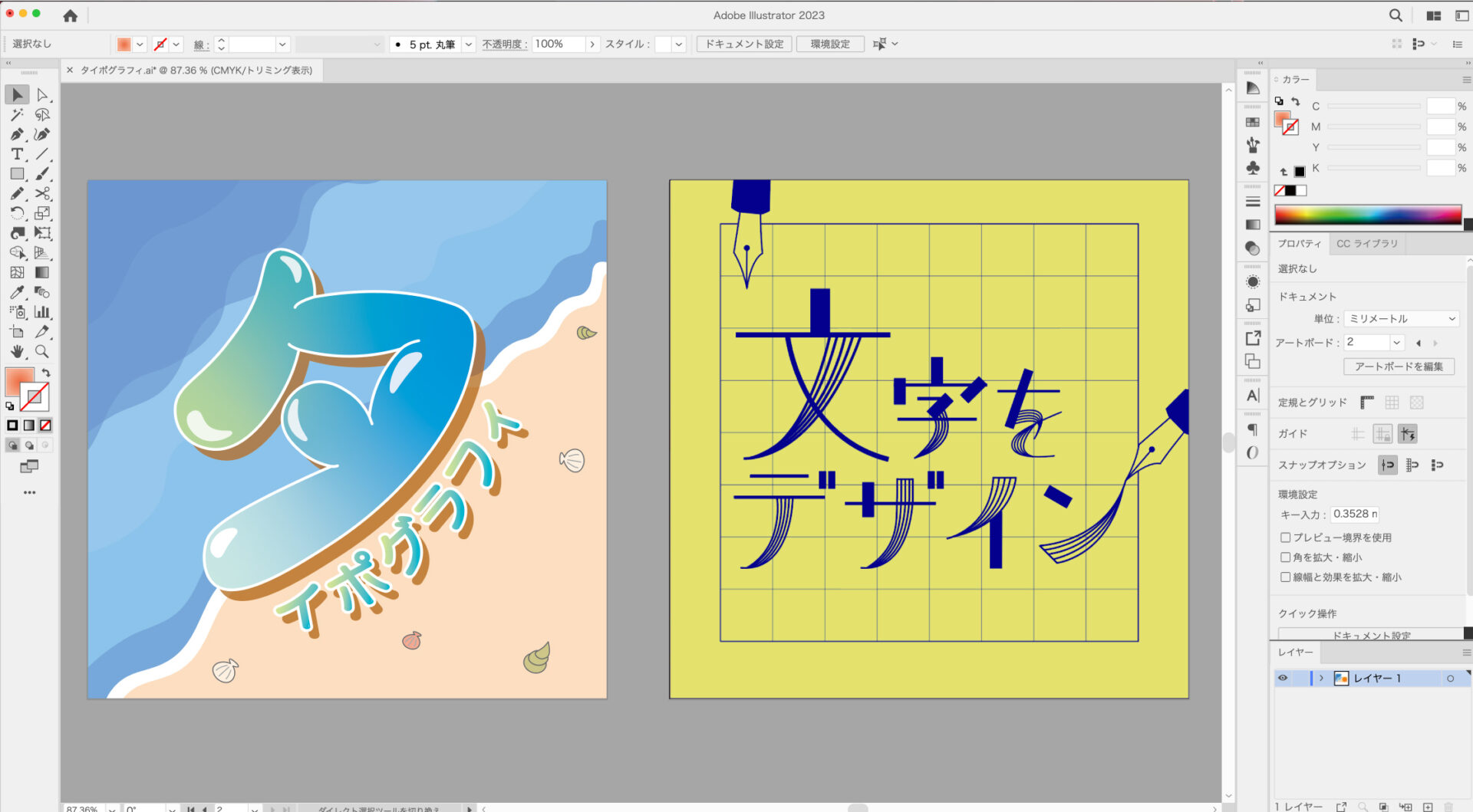This screenshot has width=1473, height=812.
Task: Check the 角を拡大・縮小 option
Action: point(1285,557)
